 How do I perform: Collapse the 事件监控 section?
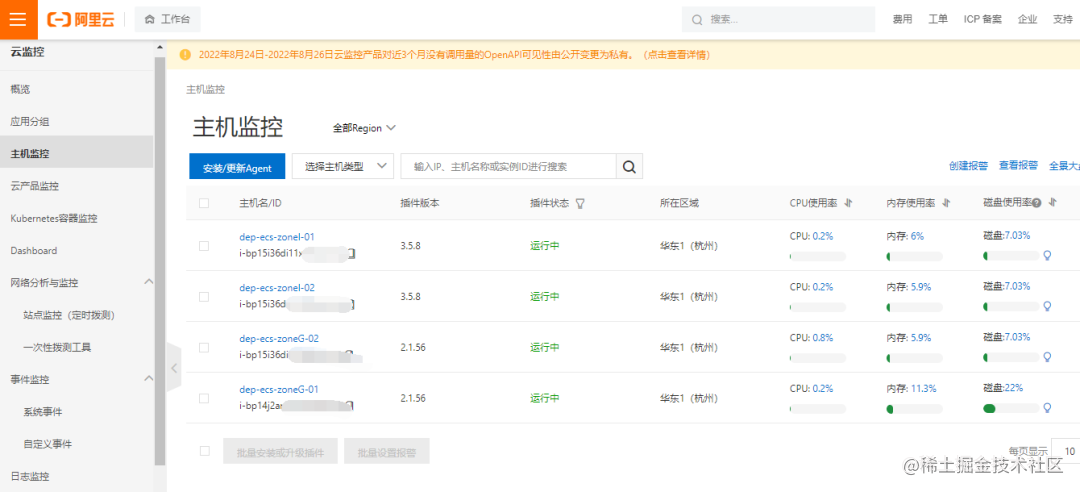(148, 378)
